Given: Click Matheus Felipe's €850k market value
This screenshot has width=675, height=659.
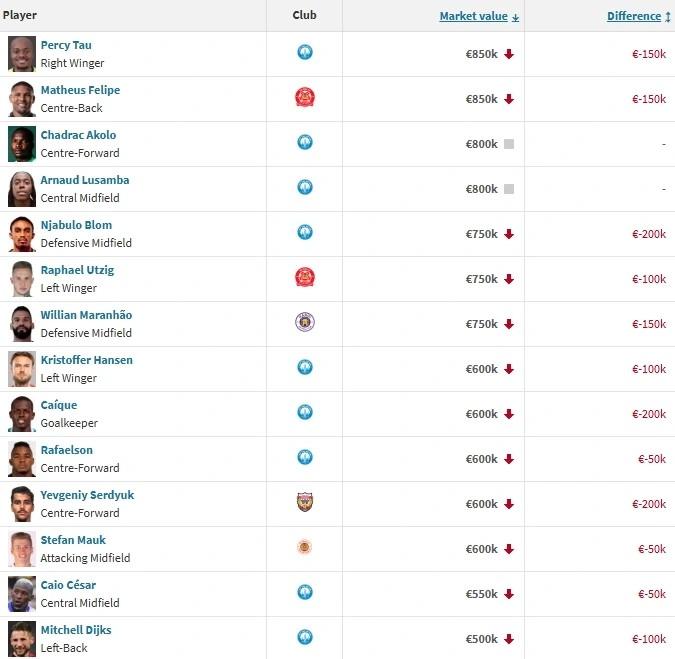Looking at the screenshot, I should coord(481,99).
